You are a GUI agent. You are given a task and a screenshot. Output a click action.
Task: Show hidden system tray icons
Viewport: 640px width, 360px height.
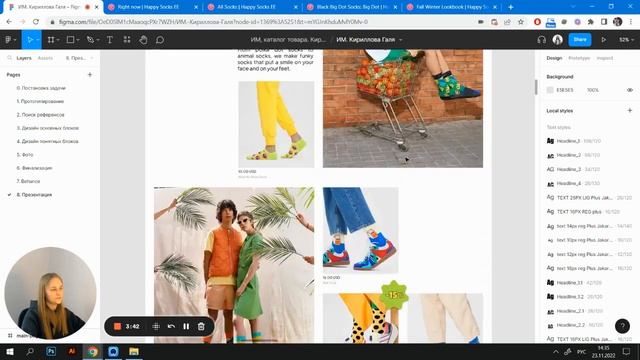(556, 351)
